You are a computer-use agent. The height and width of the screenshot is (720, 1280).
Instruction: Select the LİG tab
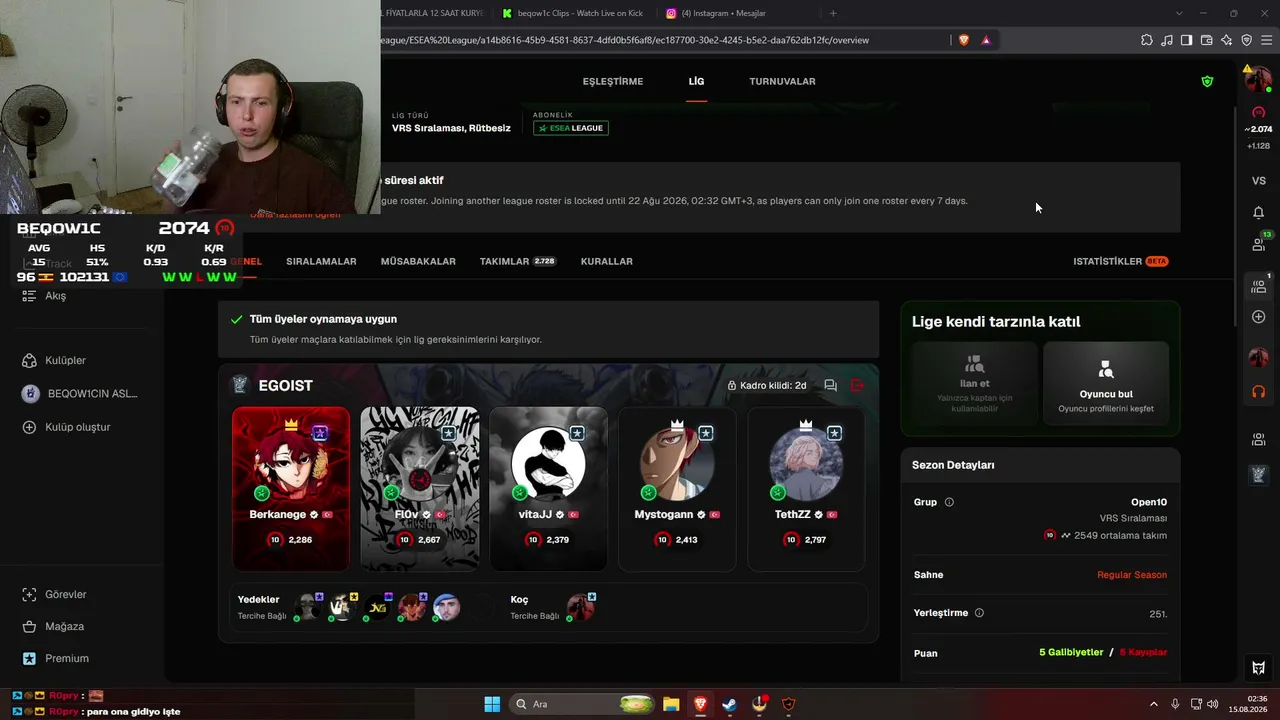[x=696, y=81]
